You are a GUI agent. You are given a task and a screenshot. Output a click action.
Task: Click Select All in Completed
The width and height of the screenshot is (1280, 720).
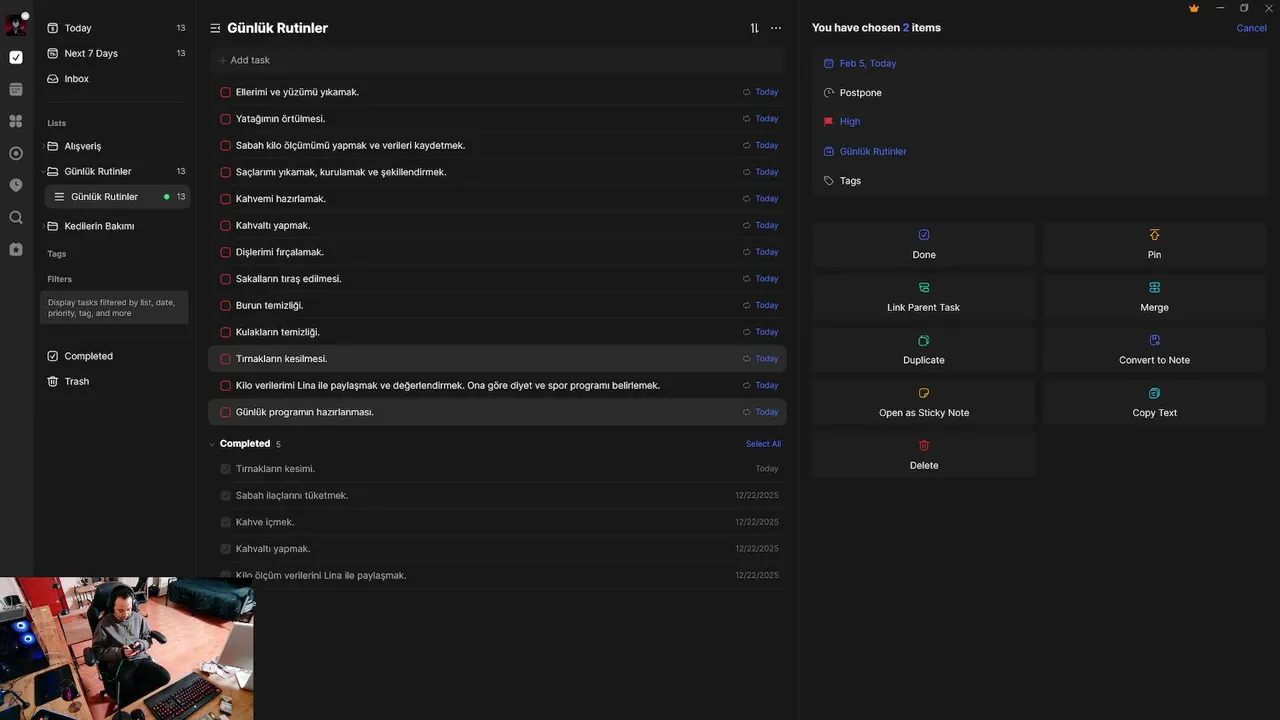[763, 444]
